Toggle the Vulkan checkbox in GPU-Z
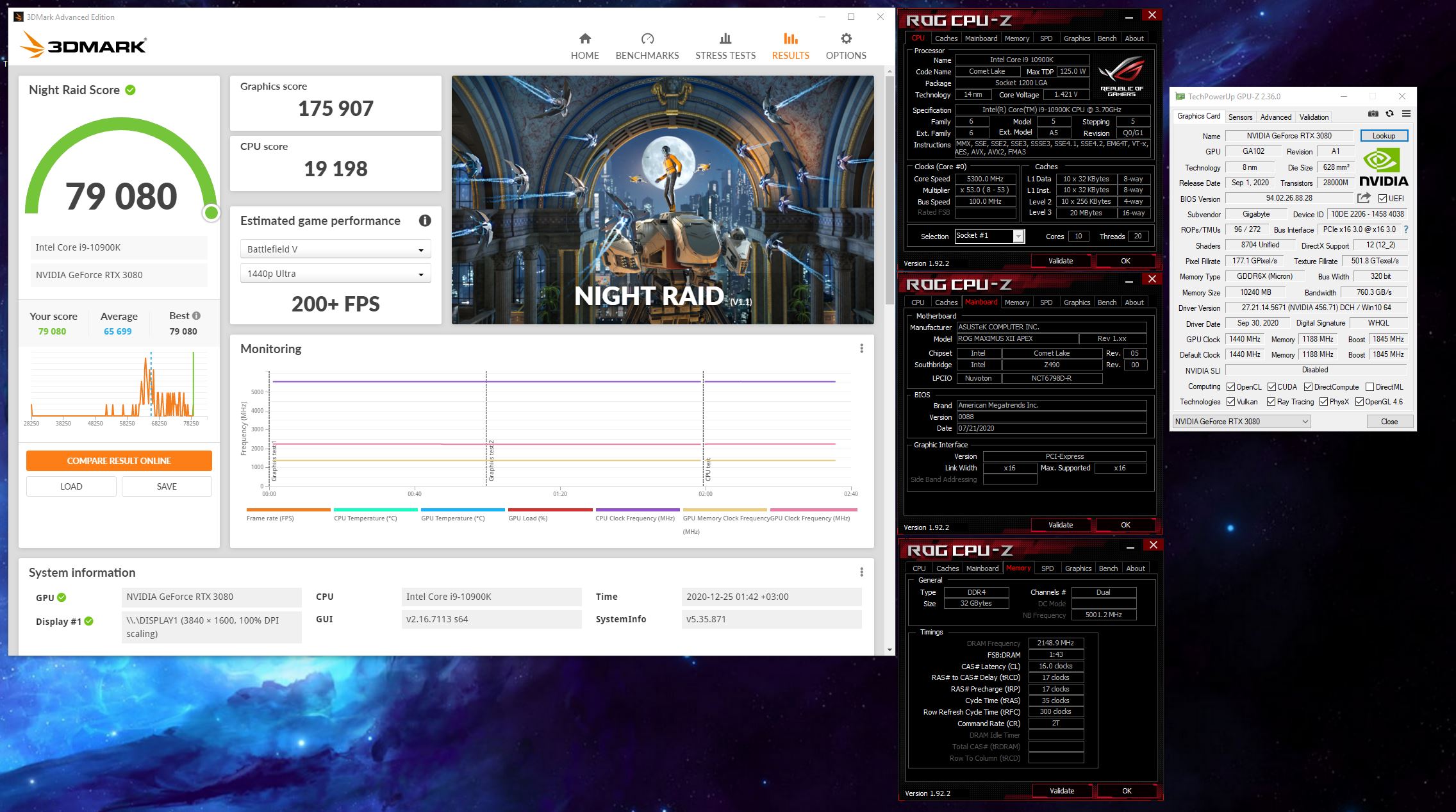This screenshot has height=812, width=1456. 1230,402
